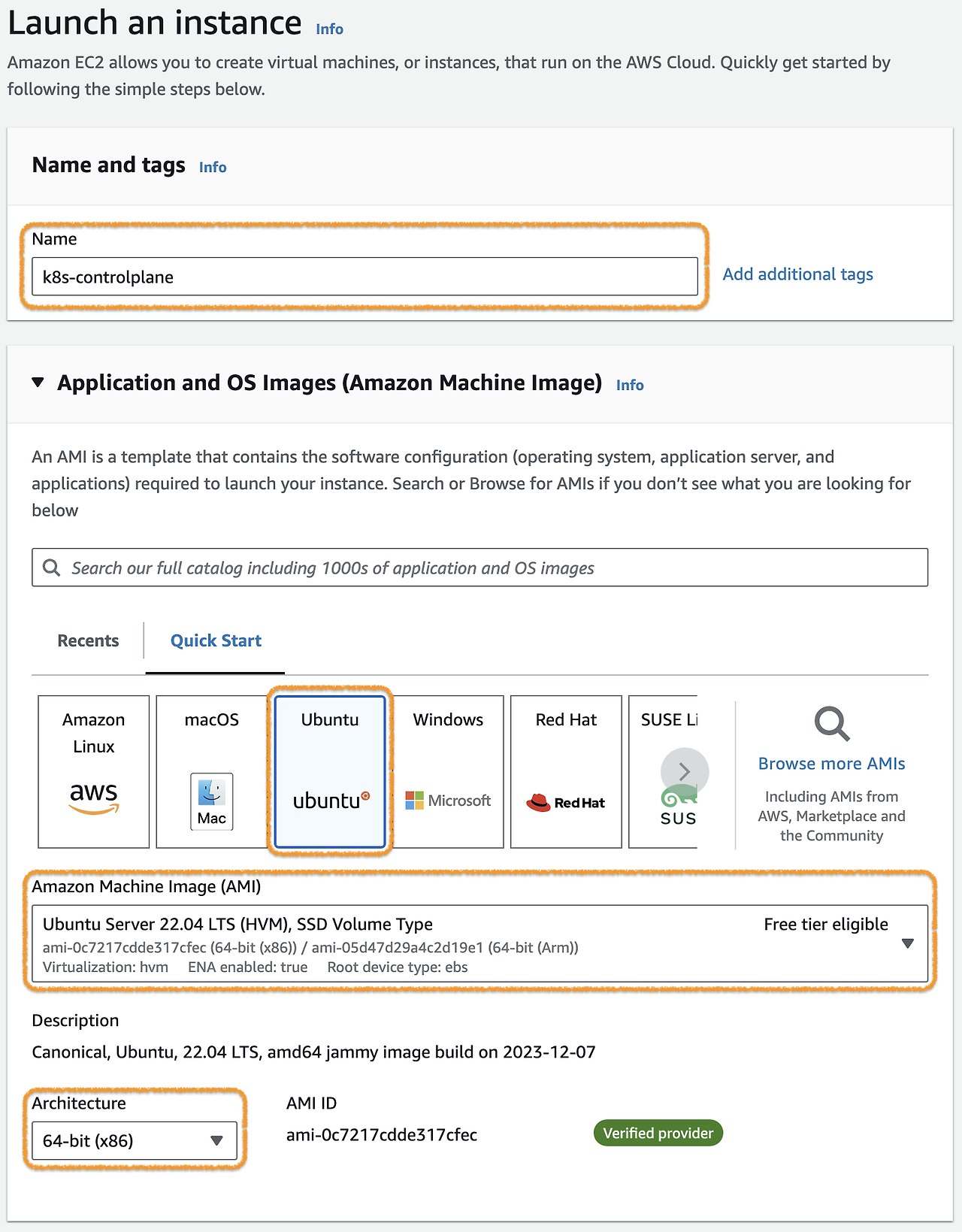Select the macOS AMI card
The width and height of the screenshot is (962, 1232).
212,772
